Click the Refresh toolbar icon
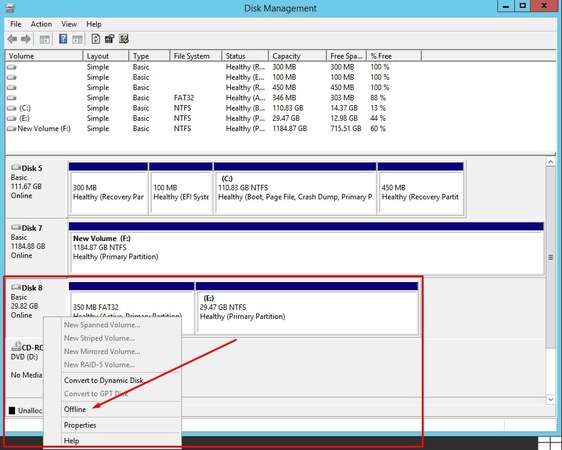 pos(95,39)
